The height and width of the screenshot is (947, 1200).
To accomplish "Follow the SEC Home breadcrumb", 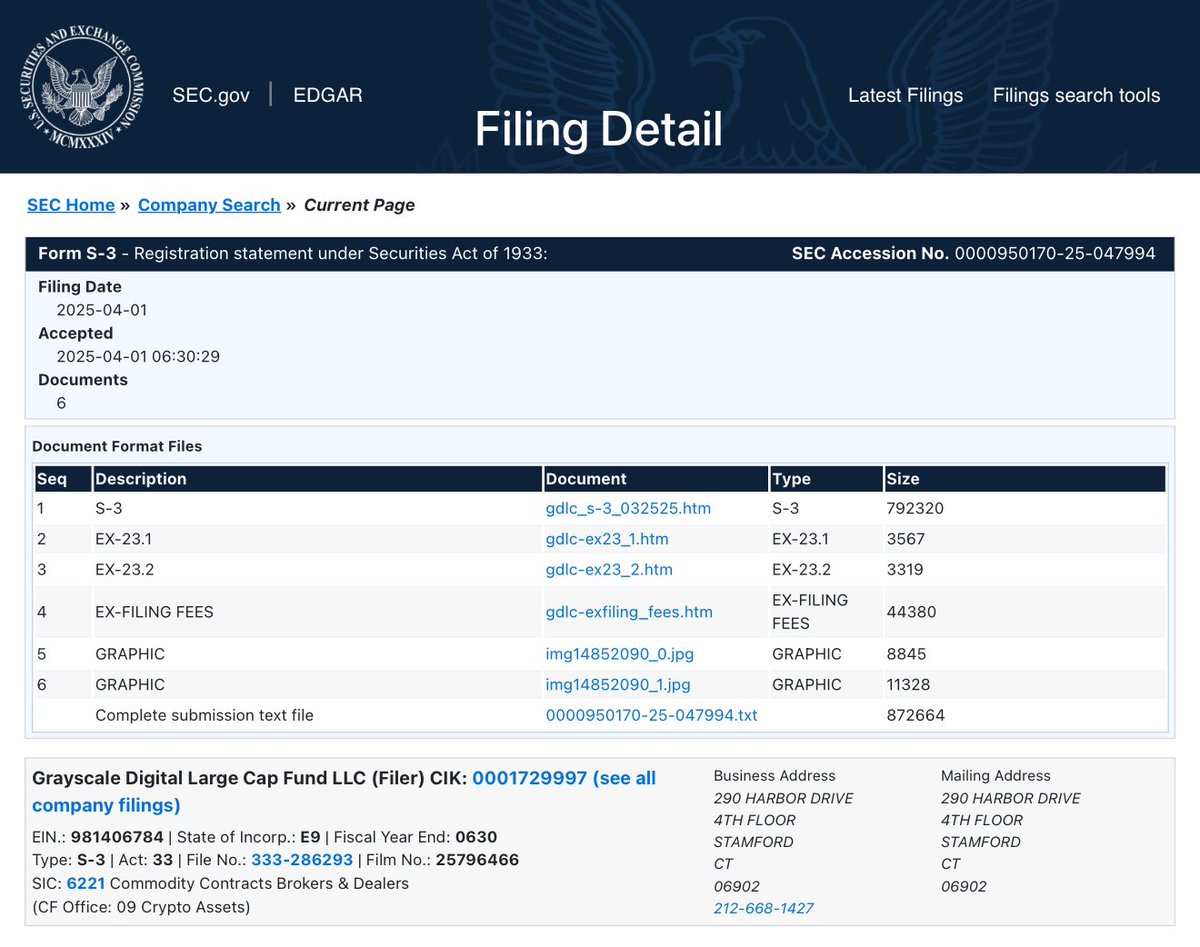I will pos(71,205).
